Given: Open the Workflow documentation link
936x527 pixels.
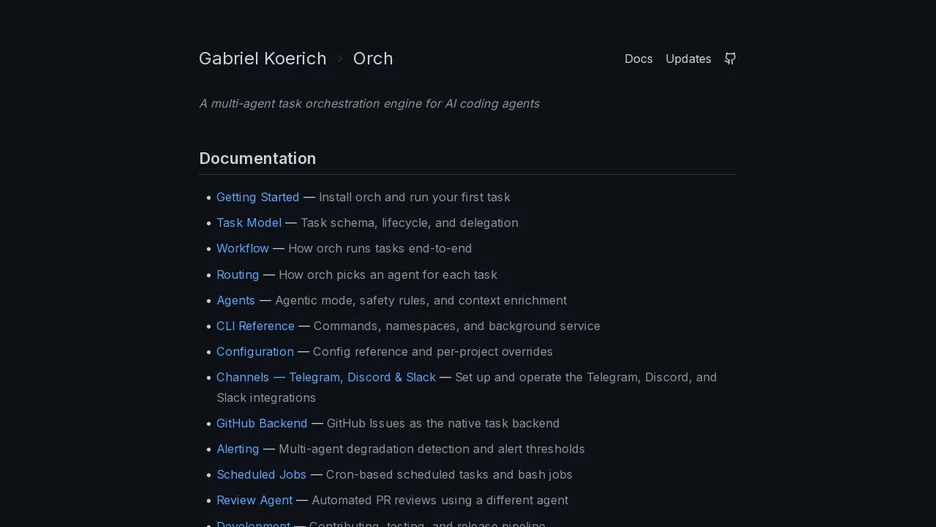Looking at the screenshot, I should pos(242,248).
